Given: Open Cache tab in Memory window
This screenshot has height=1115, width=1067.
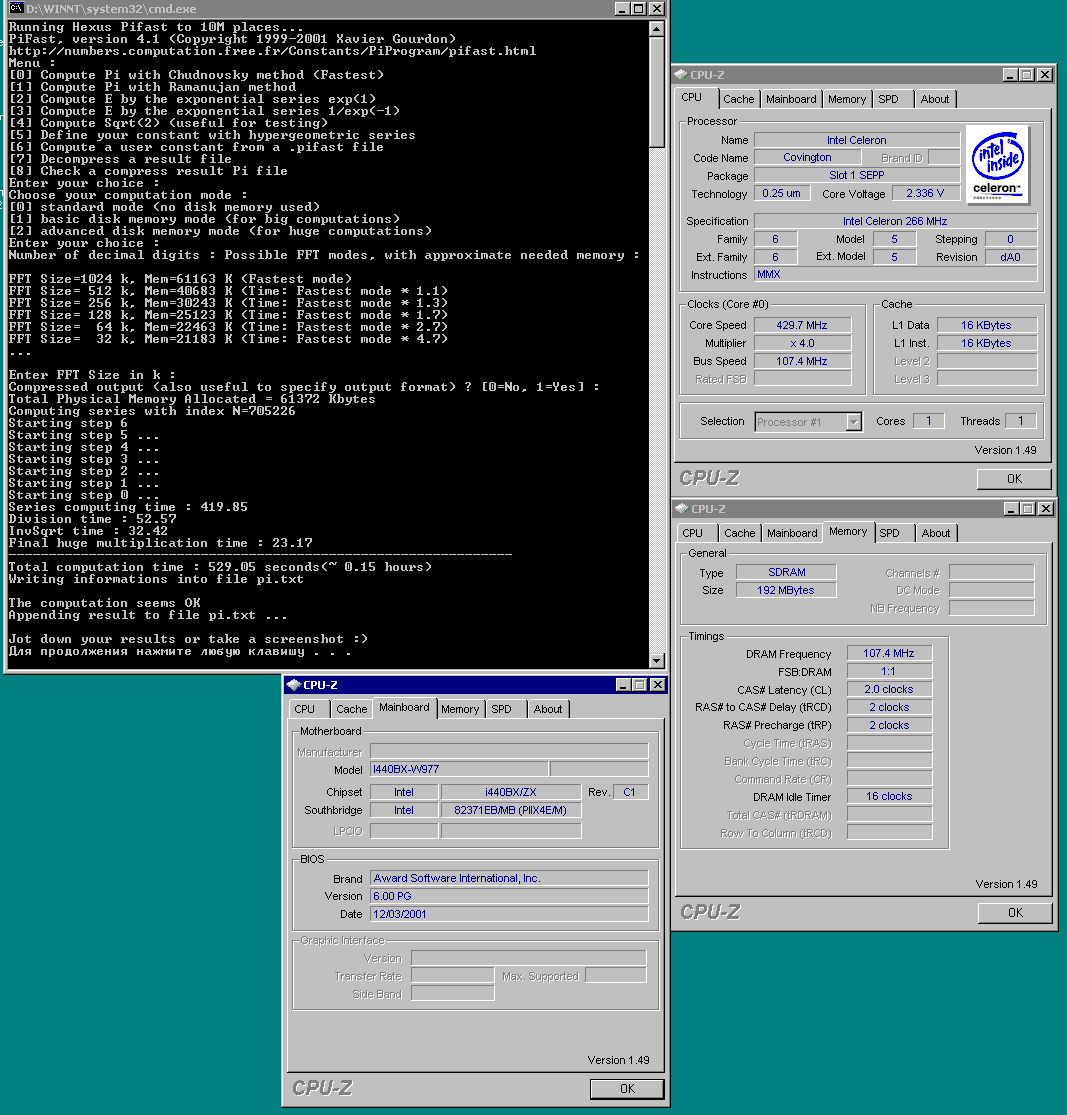Looking at the screenshot, I should click(x=740, y=533).
